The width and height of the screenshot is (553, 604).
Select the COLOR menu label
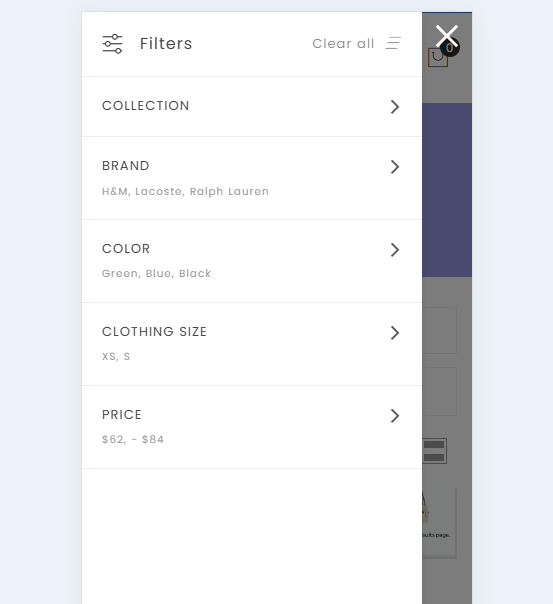tap(126, 248)
